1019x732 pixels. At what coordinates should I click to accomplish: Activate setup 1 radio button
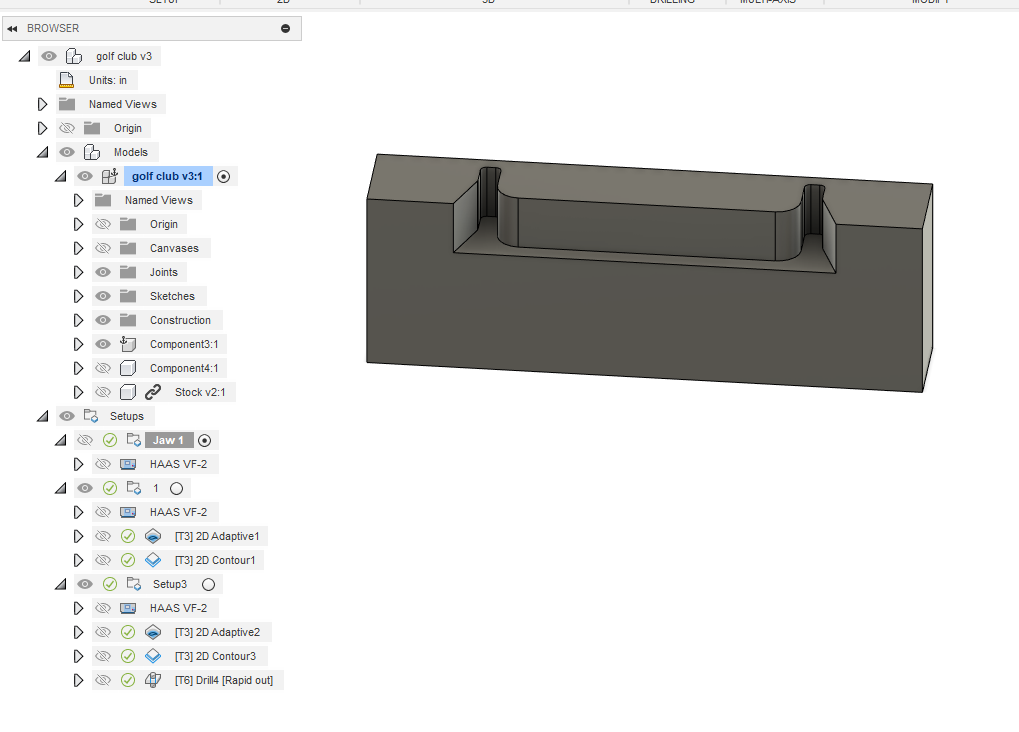coord(176,488)
